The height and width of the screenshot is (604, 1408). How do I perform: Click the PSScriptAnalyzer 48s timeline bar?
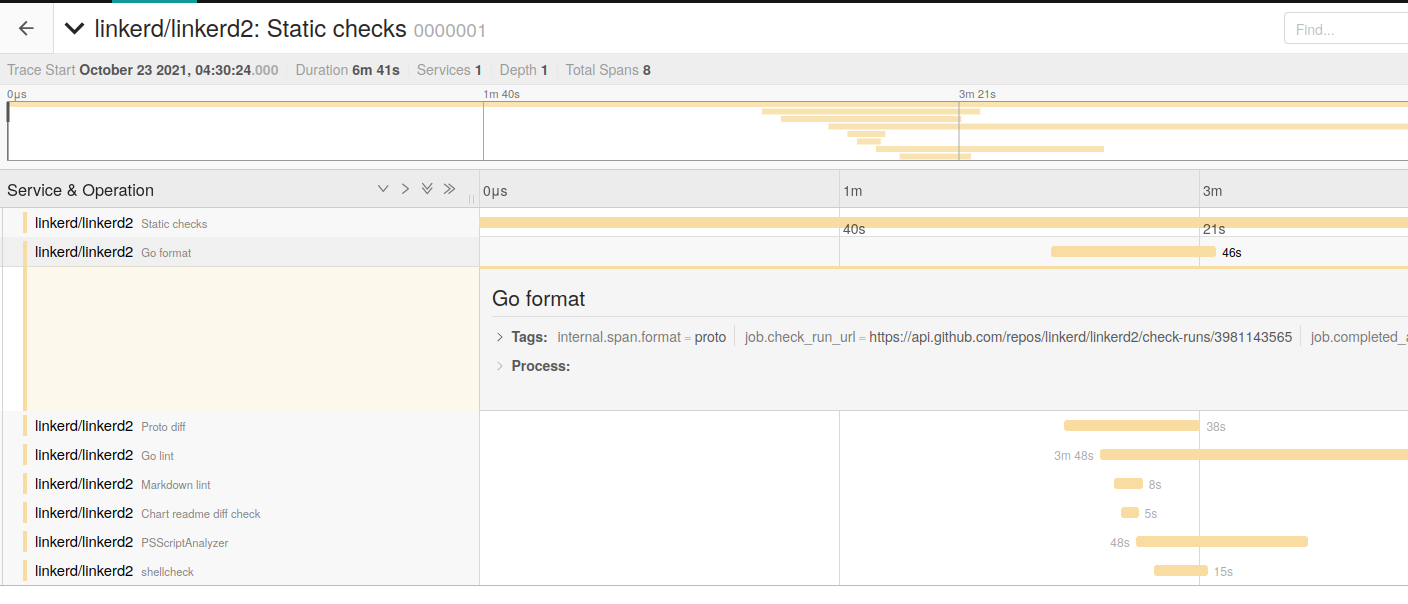click(x=1222, y=542)
